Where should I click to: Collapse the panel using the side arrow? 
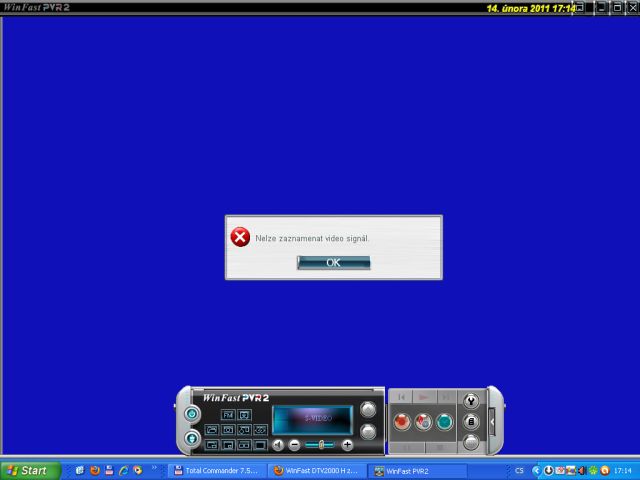coord(492,422)
